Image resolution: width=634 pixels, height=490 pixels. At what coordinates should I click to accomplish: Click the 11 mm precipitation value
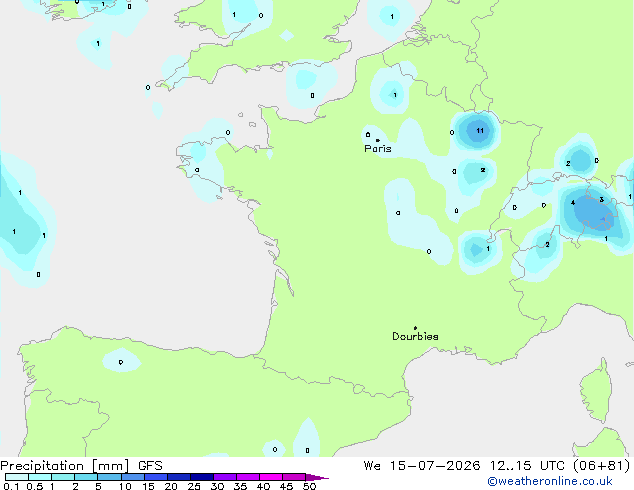coord(480,131)
